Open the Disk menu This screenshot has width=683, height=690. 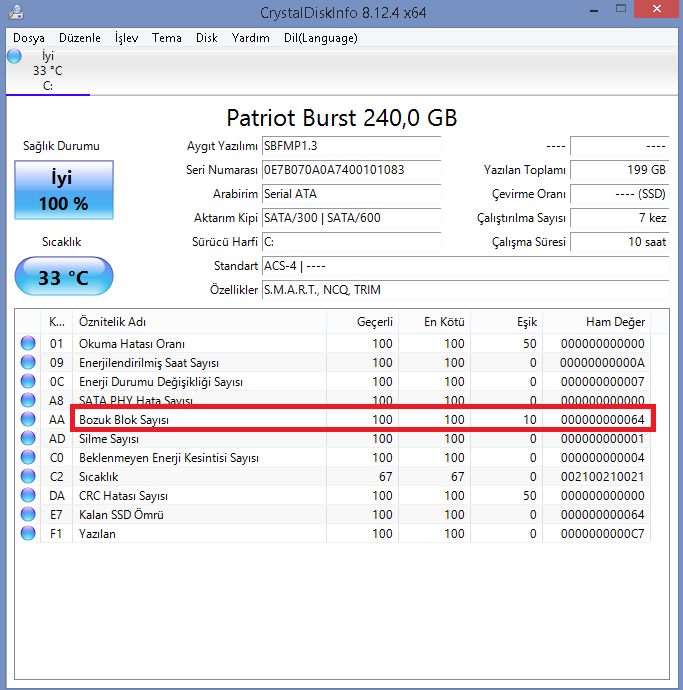[x=207, y=38]
